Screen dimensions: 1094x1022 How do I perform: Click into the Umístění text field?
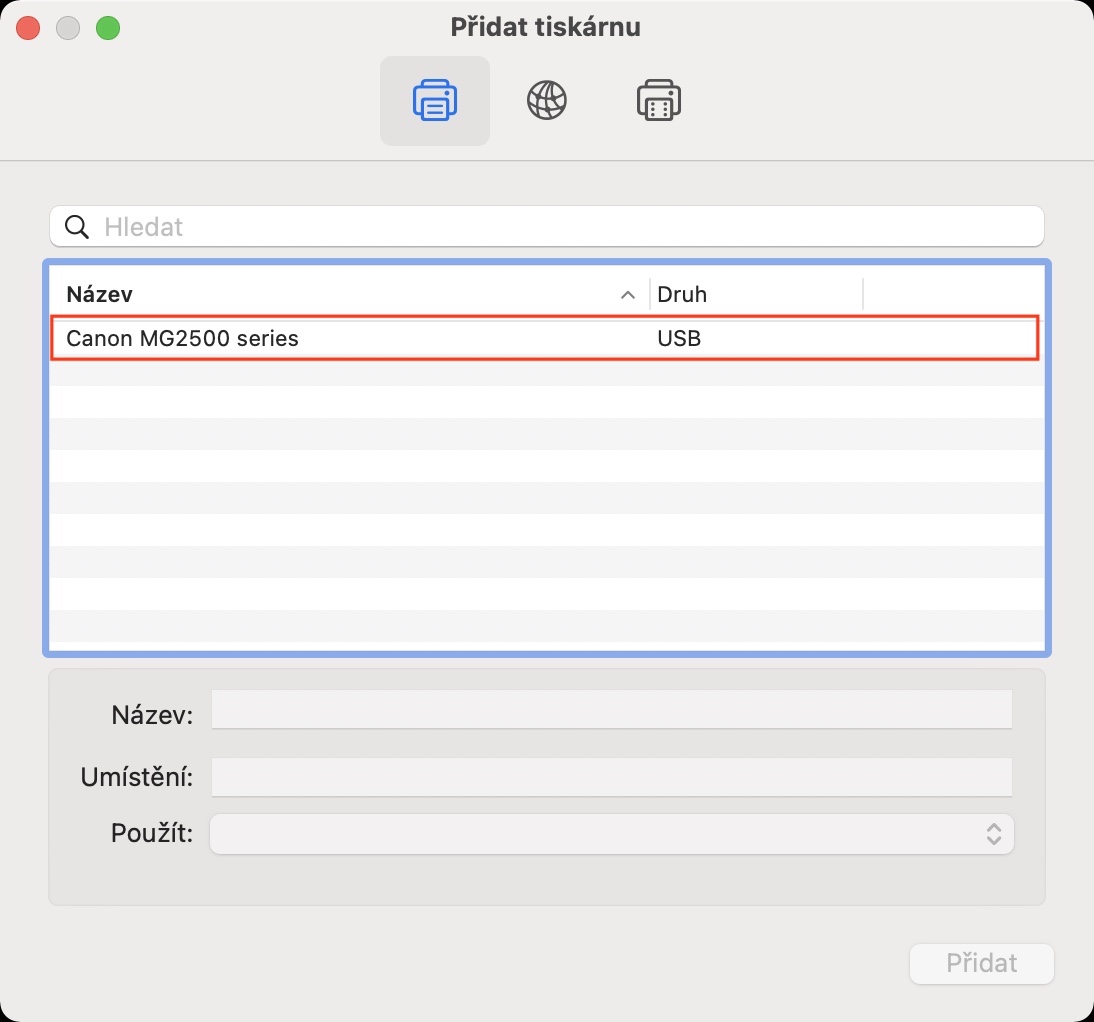(612, 776)
